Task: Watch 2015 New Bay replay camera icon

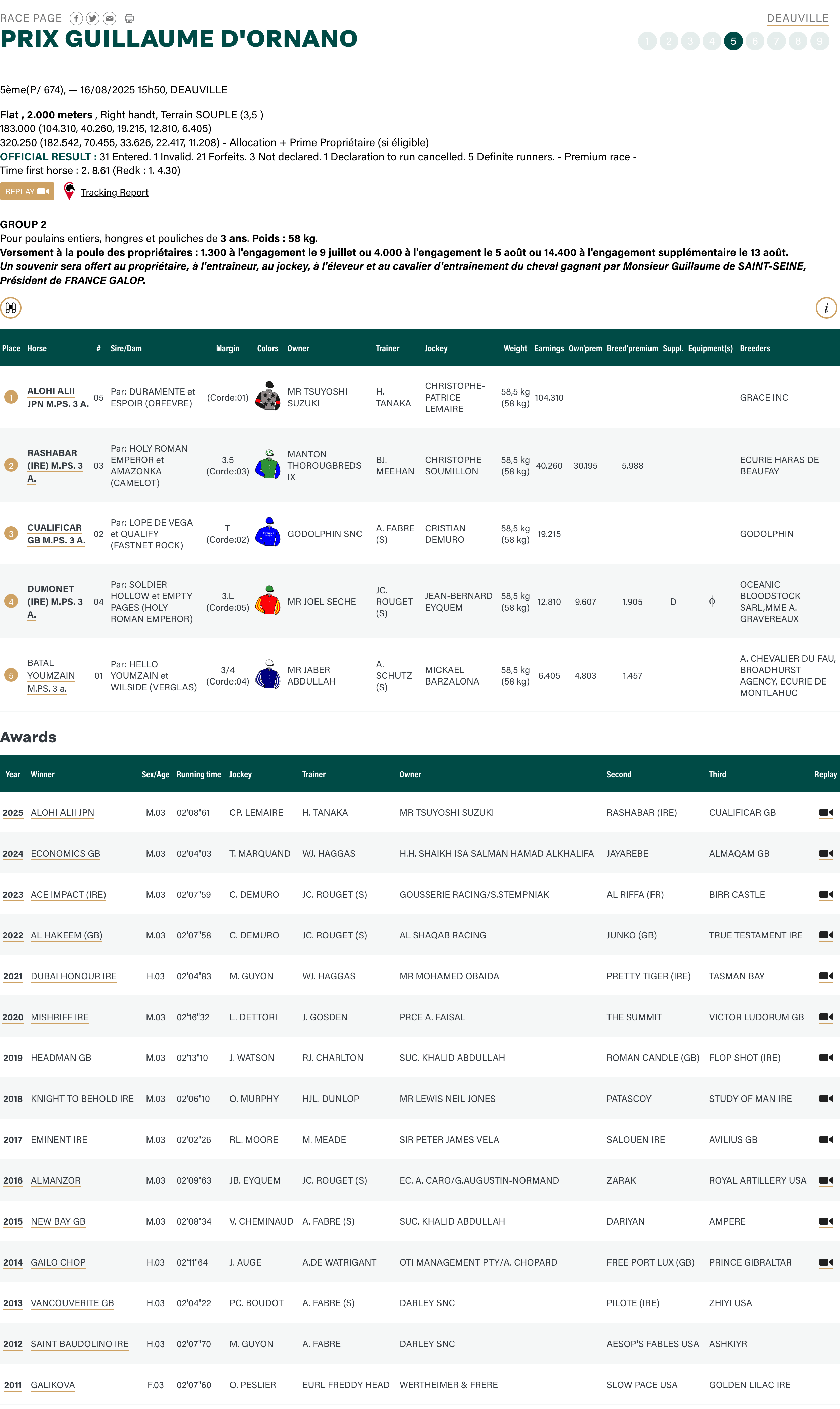Action: 826,1222
